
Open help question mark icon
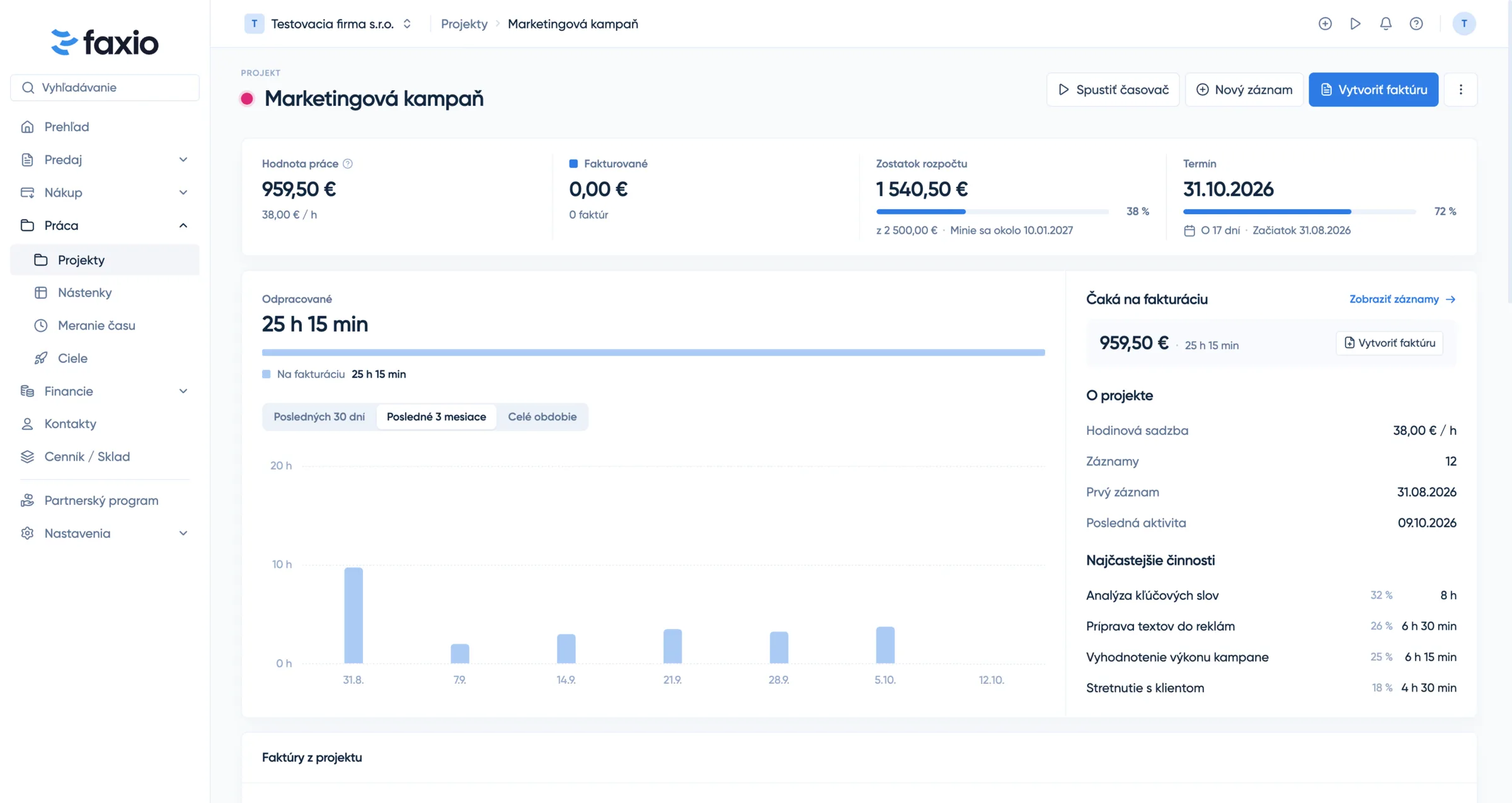(x=1416, y=23)
